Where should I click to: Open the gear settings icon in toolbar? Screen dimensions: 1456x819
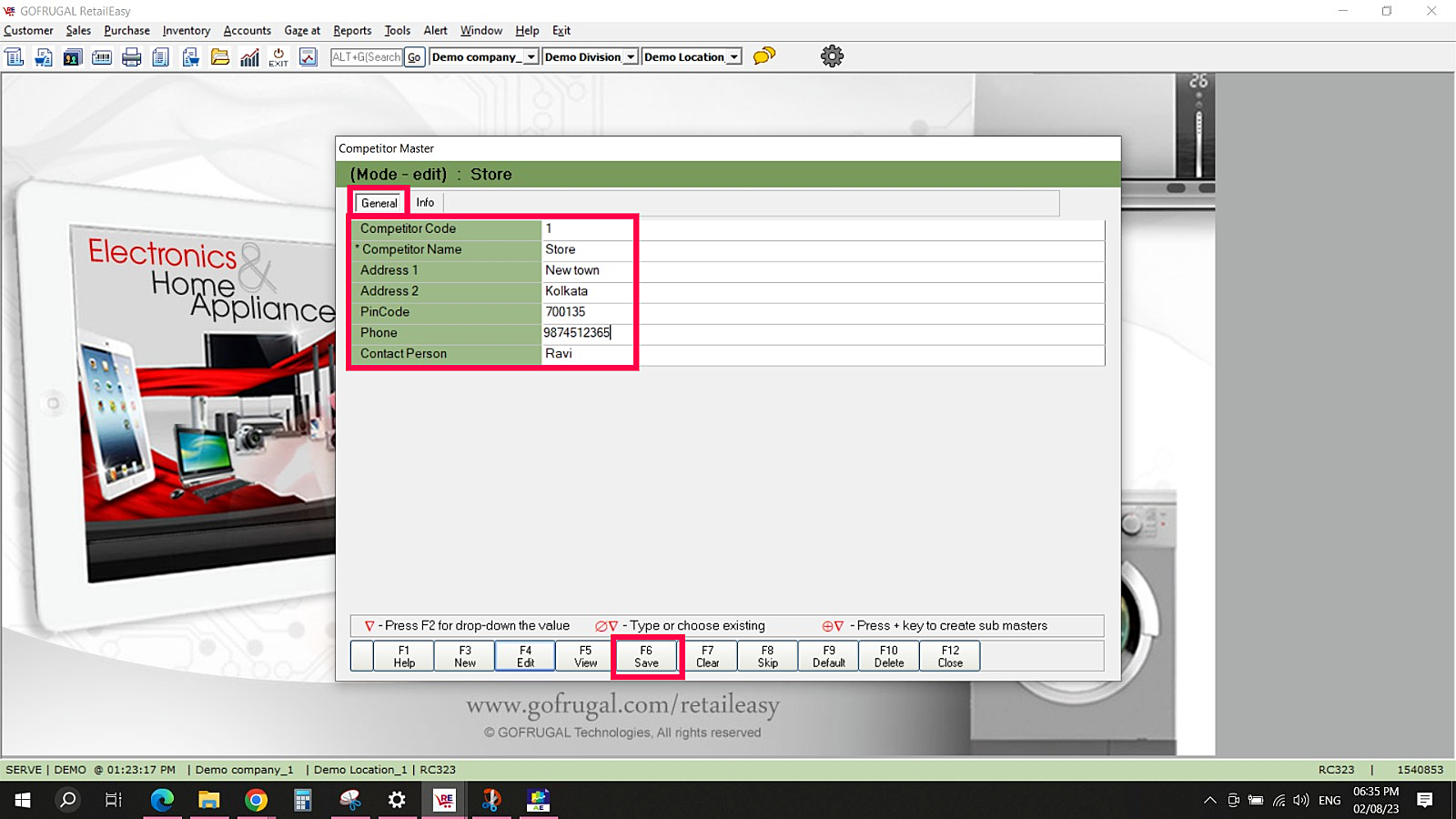click(832, 56)
